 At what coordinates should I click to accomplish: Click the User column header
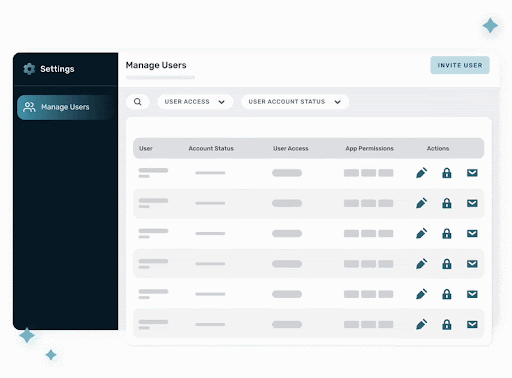[x=146, y=148]
